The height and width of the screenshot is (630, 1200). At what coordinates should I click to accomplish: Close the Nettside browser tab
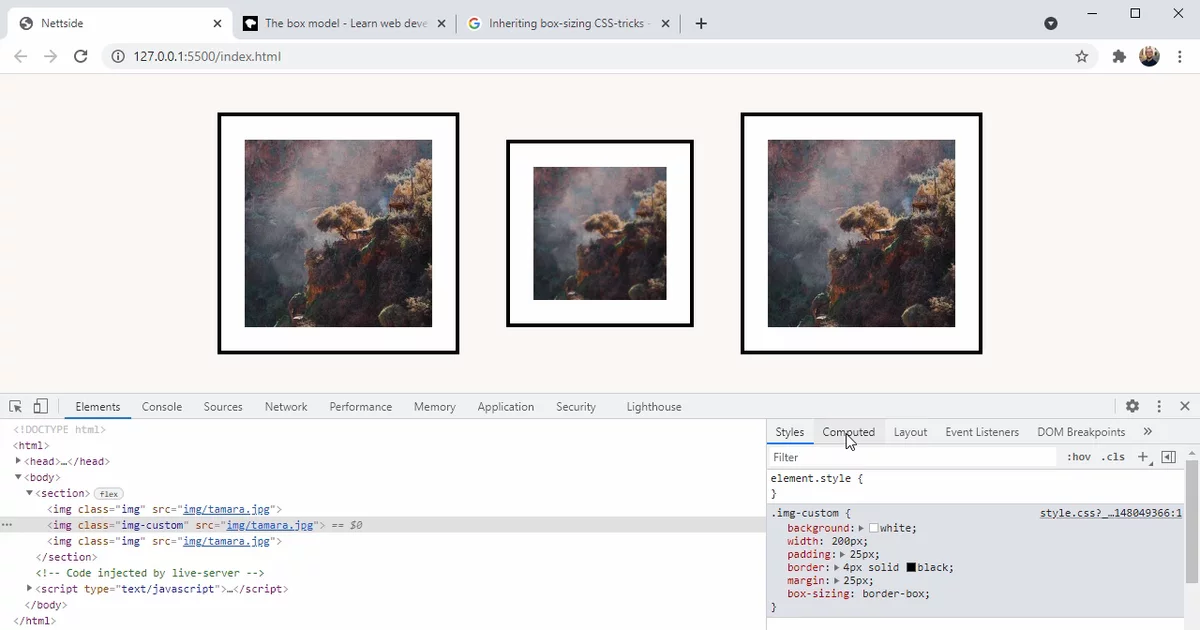218,23
